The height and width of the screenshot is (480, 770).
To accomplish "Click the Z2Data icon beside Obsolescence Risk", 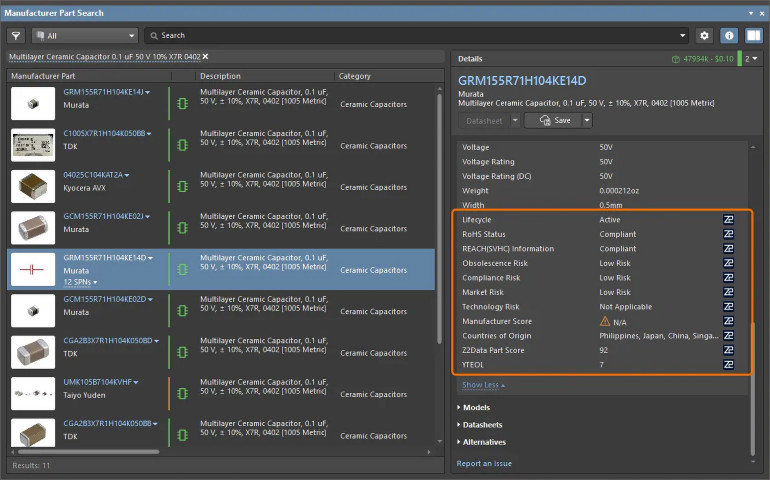I will 729,263.
